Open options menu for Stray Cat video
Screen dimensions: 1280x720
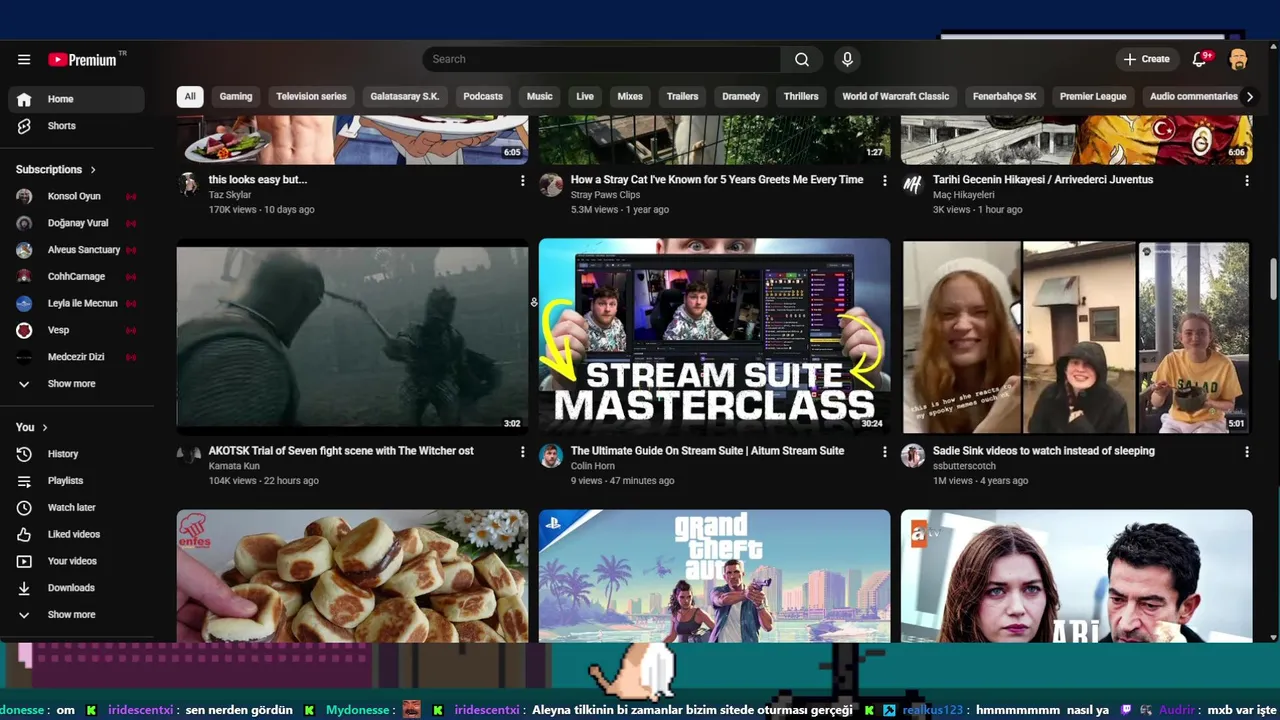(x=884, y=181)
